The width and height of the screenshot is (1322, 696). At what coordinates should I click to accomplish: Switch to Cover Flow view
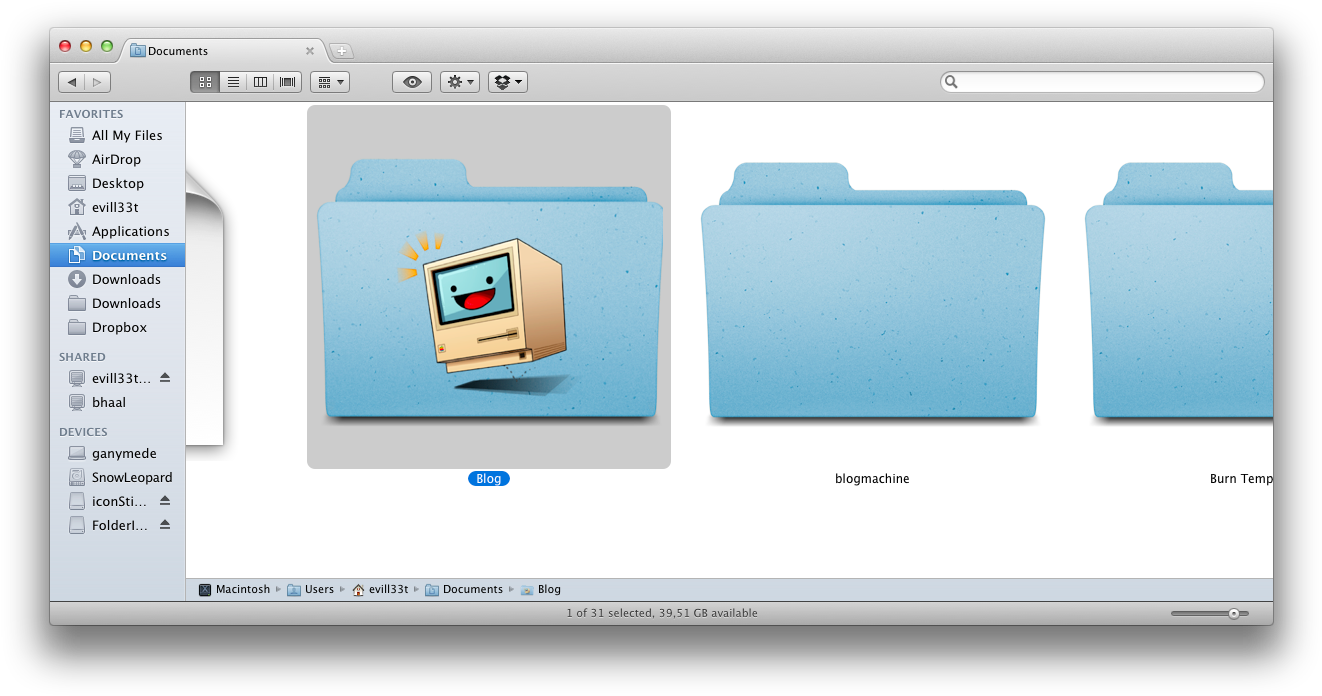tap(288, 82)
